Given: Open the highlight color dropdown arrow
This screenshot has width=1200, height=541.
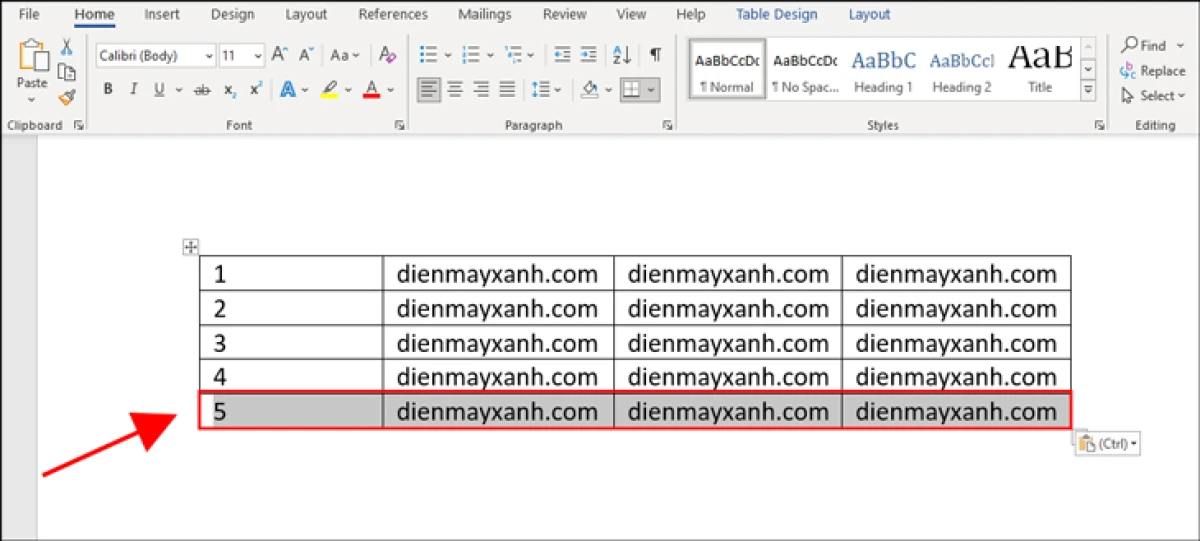Looking at the screenshot, I should [x=349, y=90].
